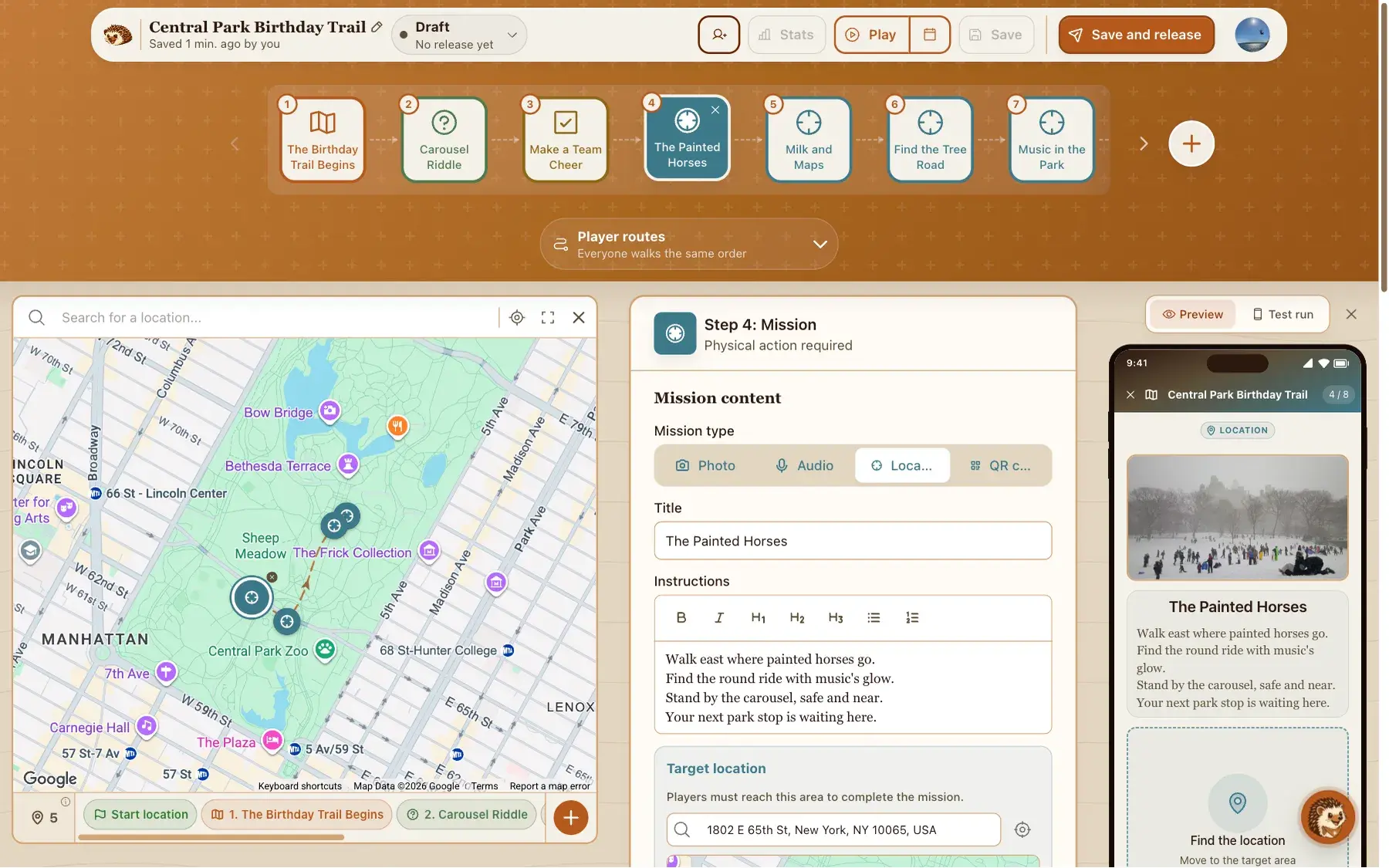This screenshot has width=1389, height=868.
Task: Set Heading 2 style in the editor
Action: coord(796,618)
